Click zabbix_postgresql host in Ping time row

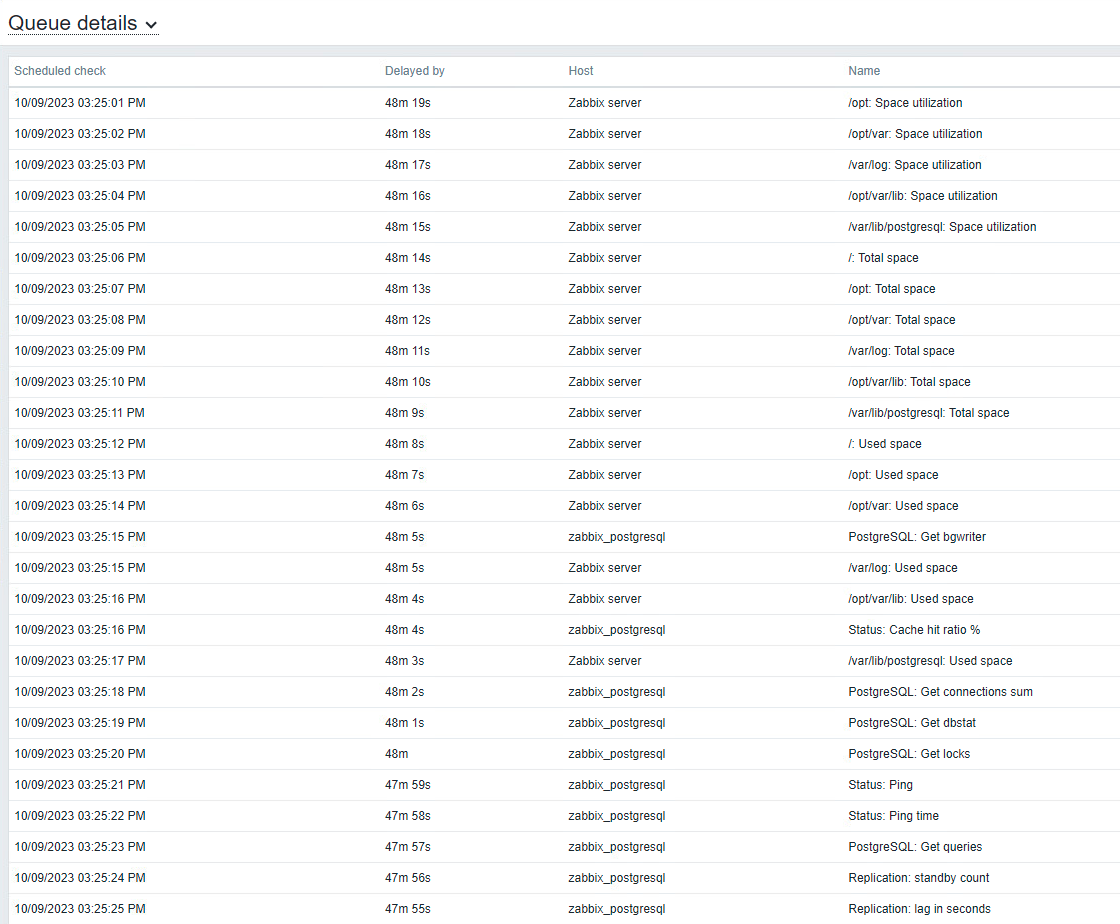point(617,815)
